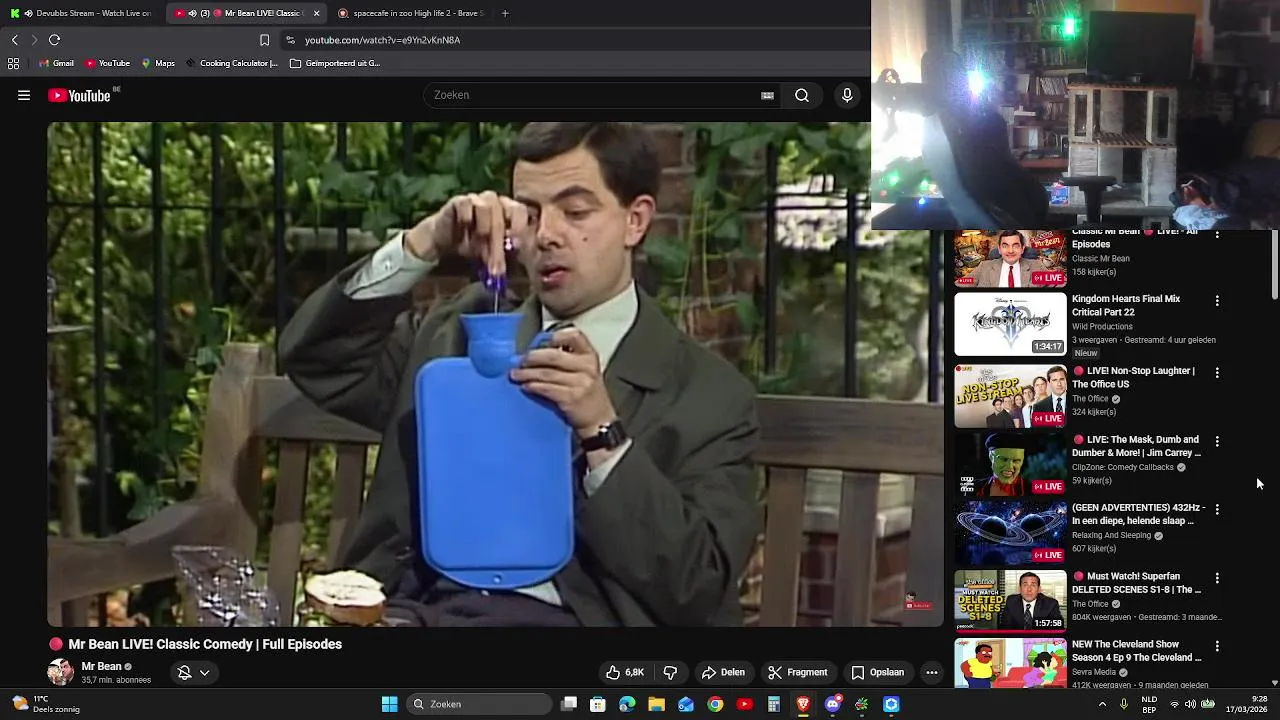Switch to the spacecafe in zoo tab
This screenshot has height=720, width=1280.
point(410,13)
